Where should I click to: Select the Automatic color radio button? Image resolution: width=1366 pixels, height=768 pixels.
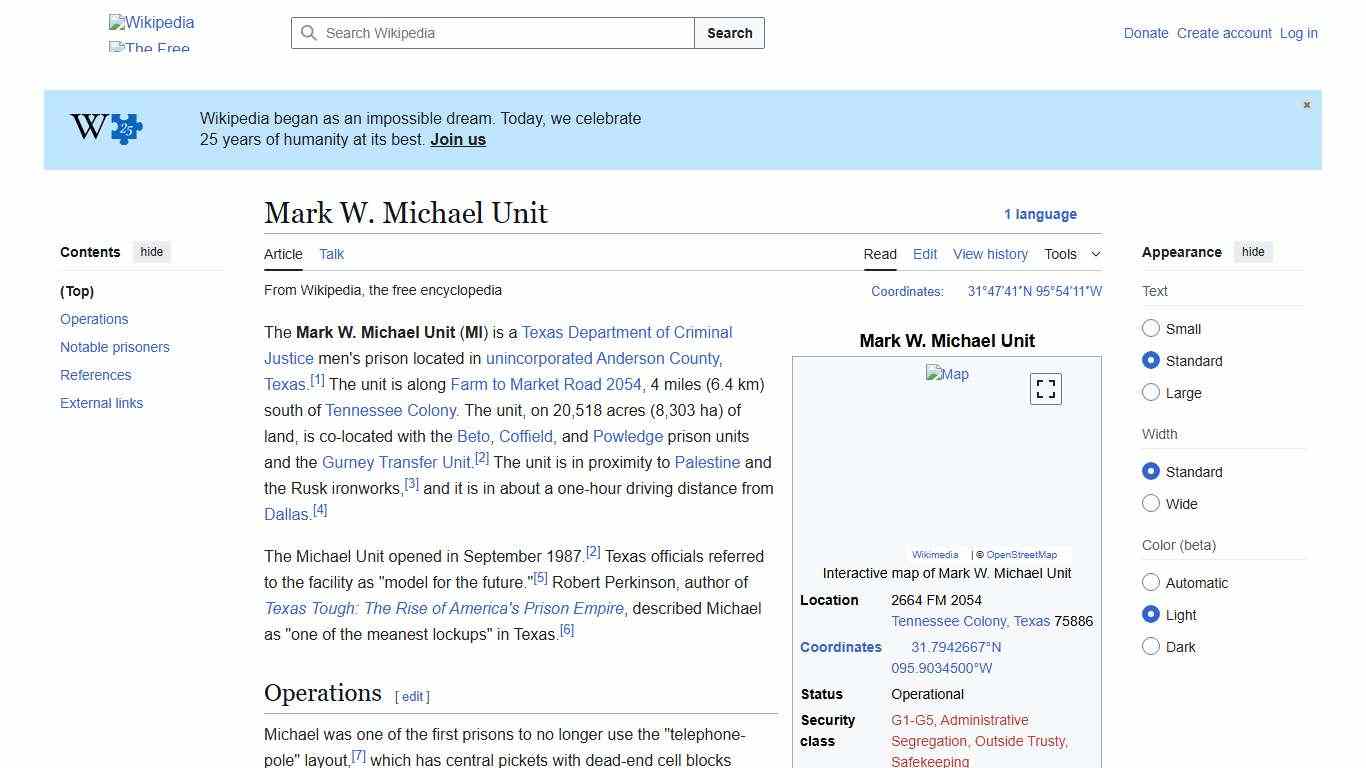point(1151,582)
